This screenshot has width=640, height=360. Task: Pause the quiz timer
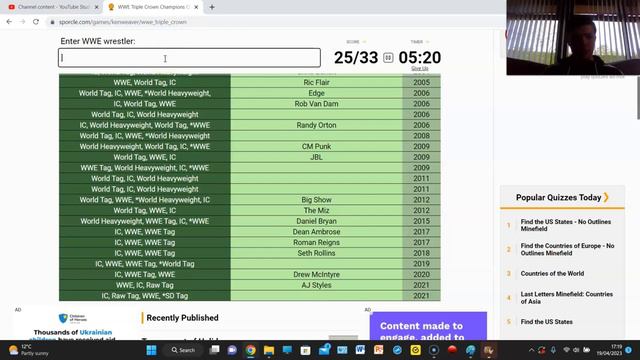(388, 58)
